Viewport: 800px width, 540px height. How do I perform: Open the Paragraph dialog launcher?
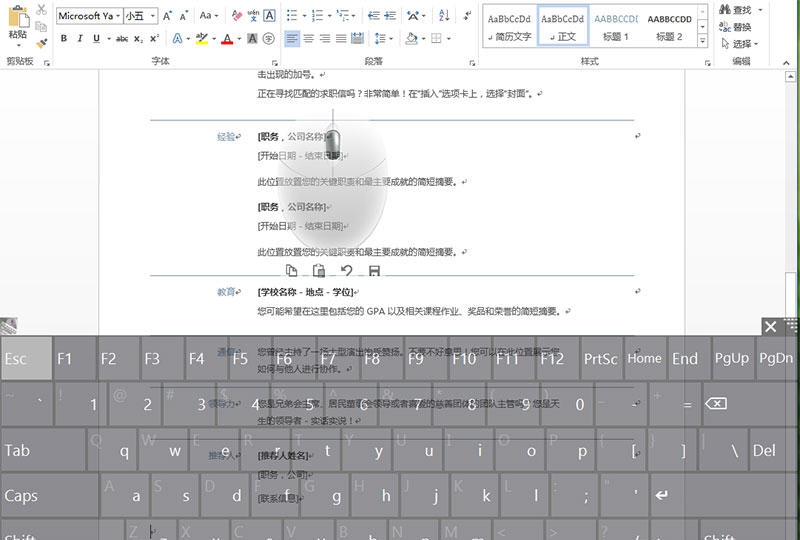(x=472, y=63)
